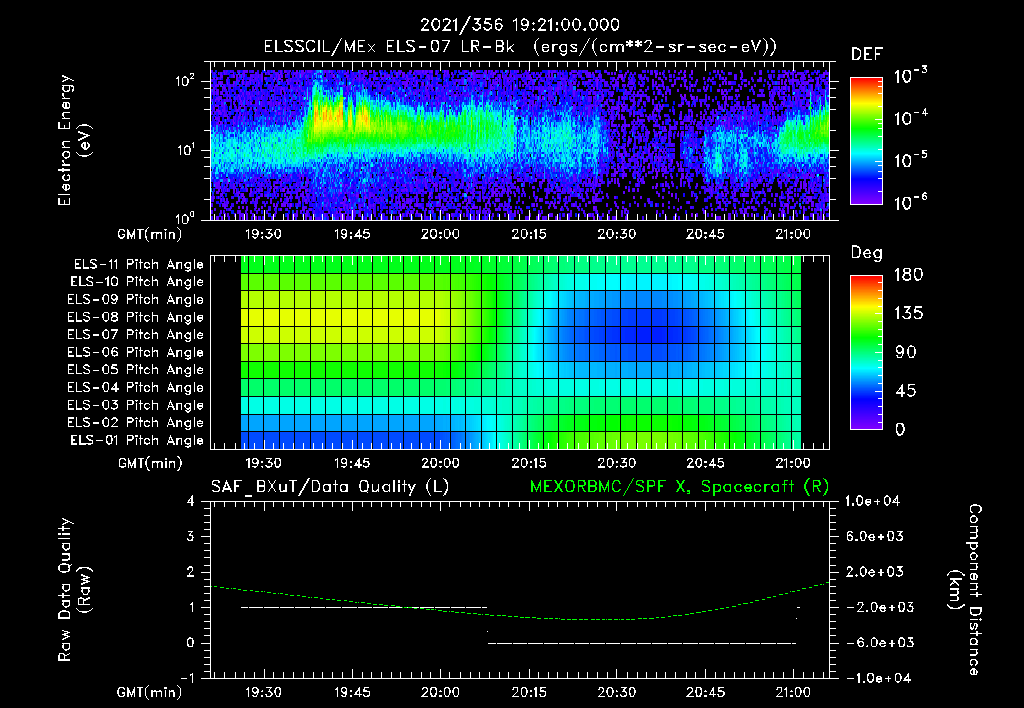This screenshot has height=708, width=1024.
Task: Click the 21:00 tick label under the bottom plot
Action: (793, 692)
